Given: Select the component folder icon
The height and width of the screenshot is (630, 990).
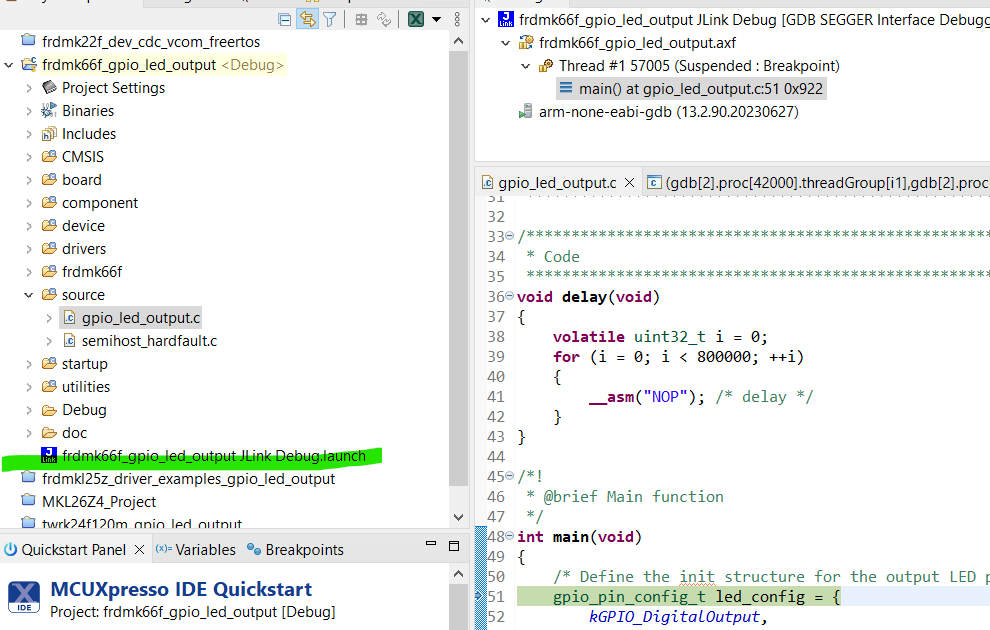Looking at the screenshot, I should click(x=49, y=202).
